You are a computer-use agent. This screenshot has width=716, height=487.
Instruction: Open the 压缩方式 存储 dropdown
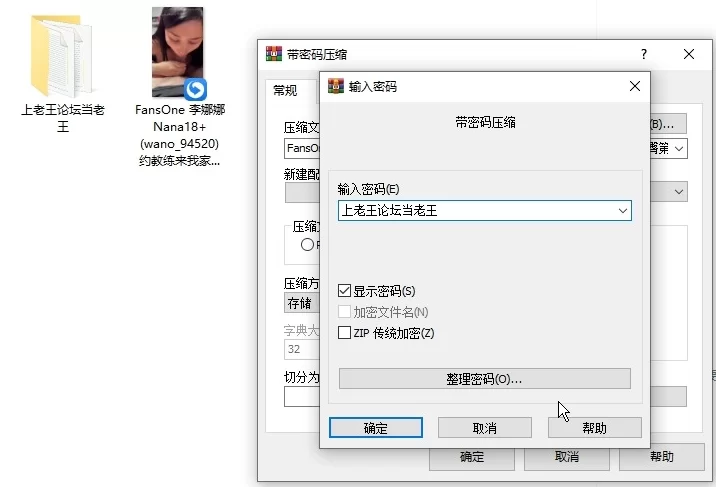coord(302,303)
